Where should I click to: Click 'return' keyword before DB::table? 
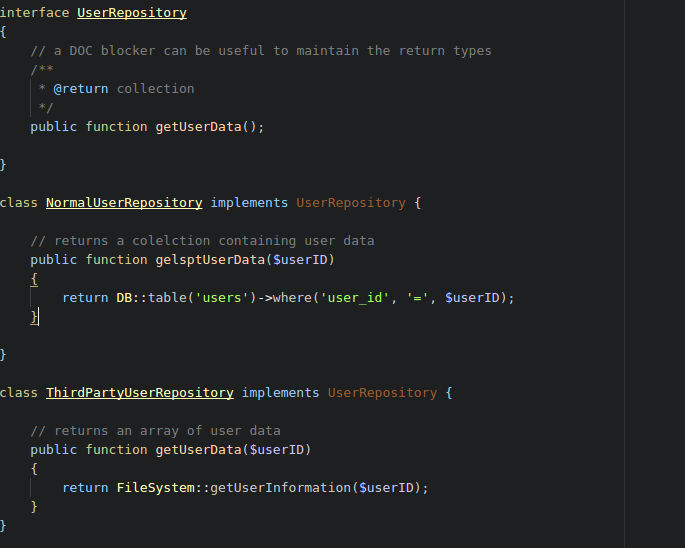point(85,298)
